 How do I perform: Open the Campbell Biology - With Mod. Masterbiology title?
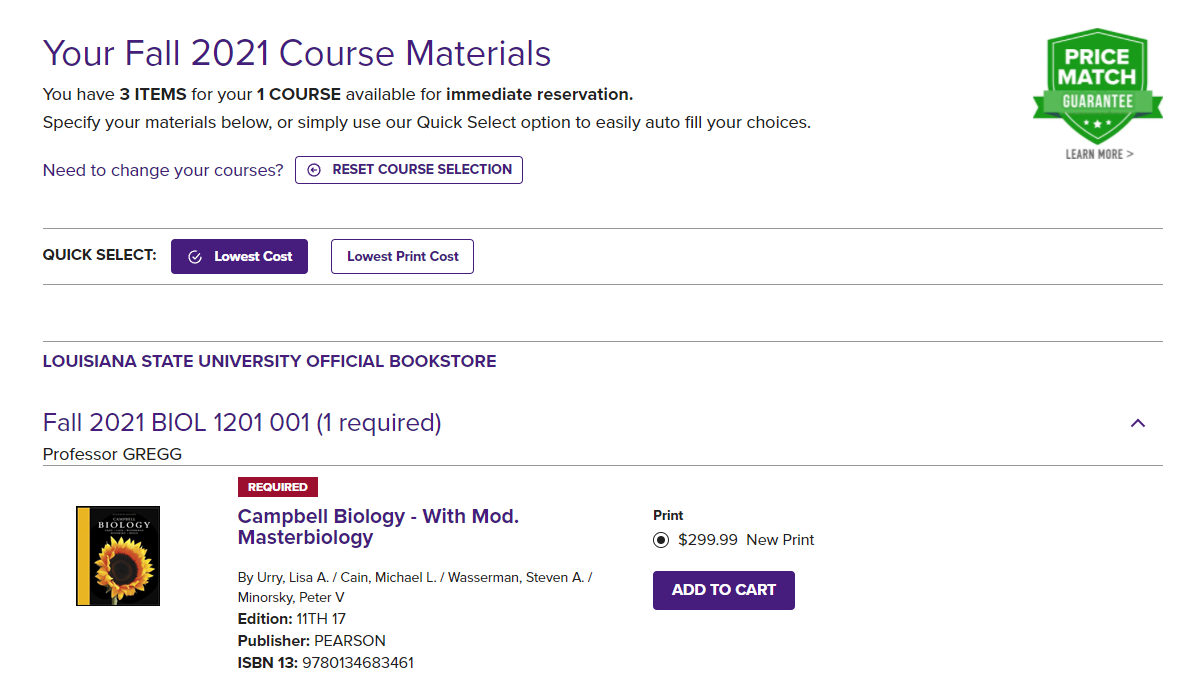[378, 527]
